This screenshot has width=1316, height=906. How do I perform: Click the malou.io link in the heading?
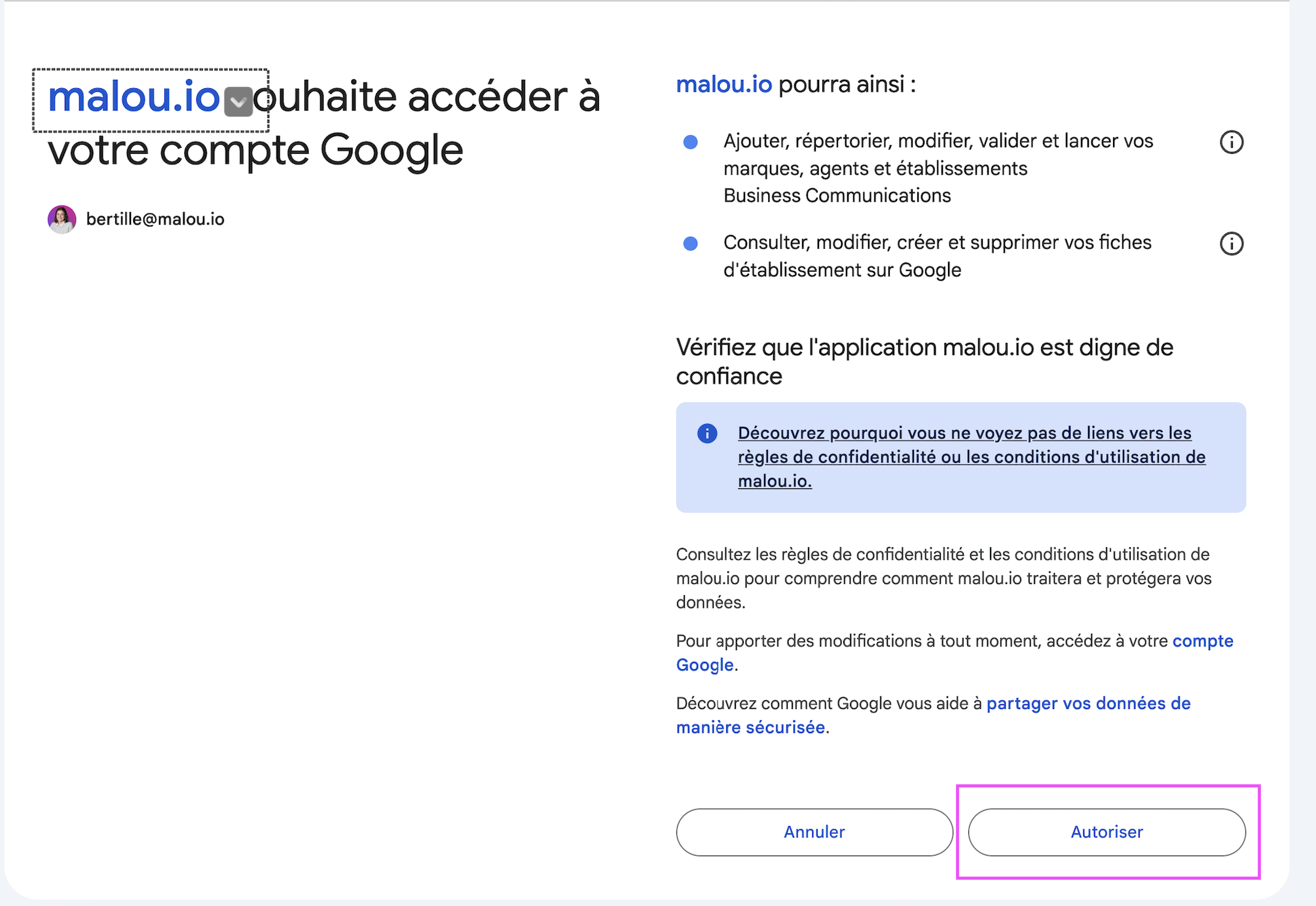(x=134, y=97)
